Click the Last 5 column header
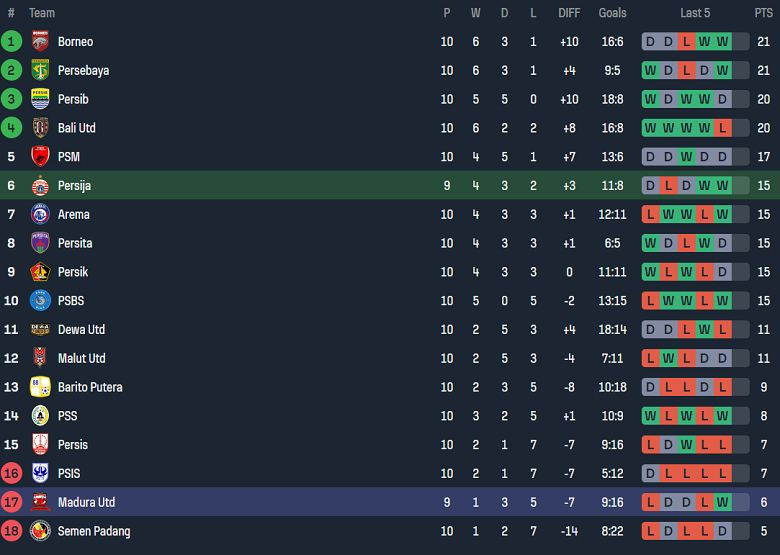The image size is (780, 555). [x=695, y=13]
